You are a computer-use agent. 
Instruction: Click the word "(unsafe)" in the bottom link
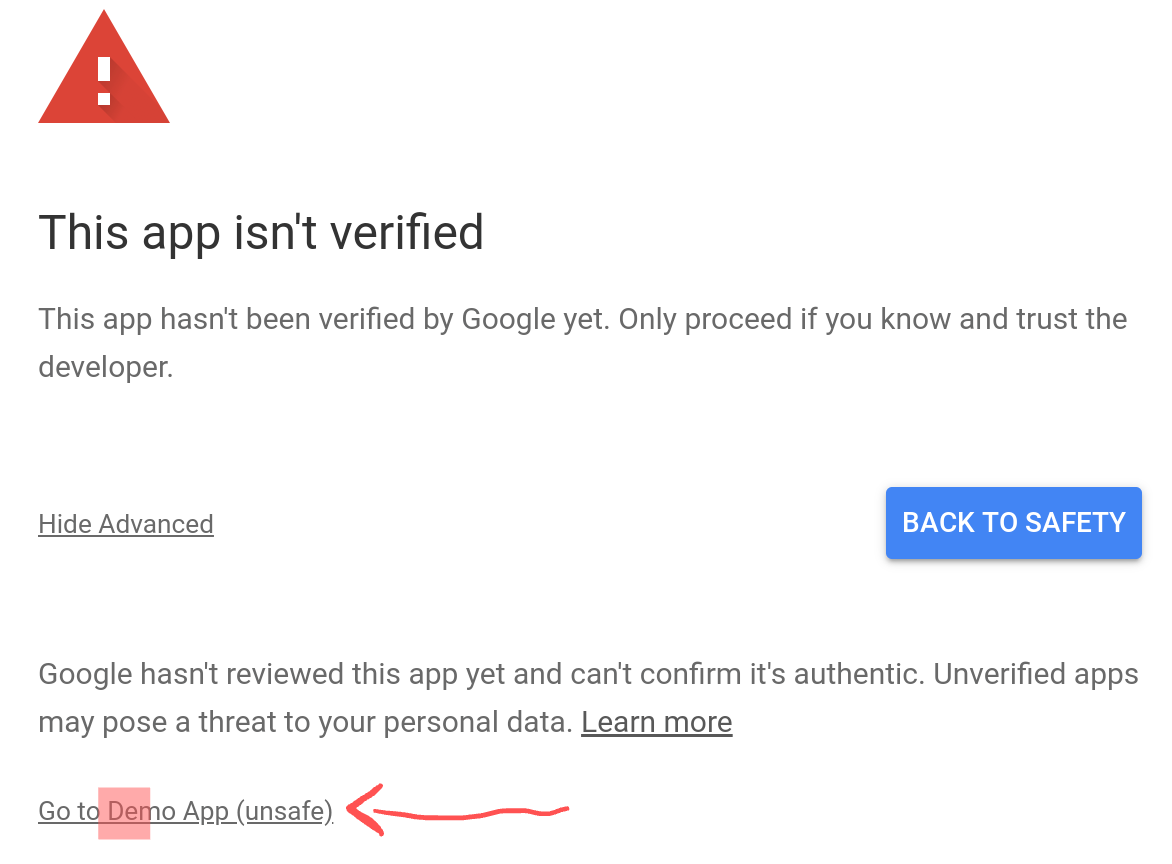tap(285, 811)
